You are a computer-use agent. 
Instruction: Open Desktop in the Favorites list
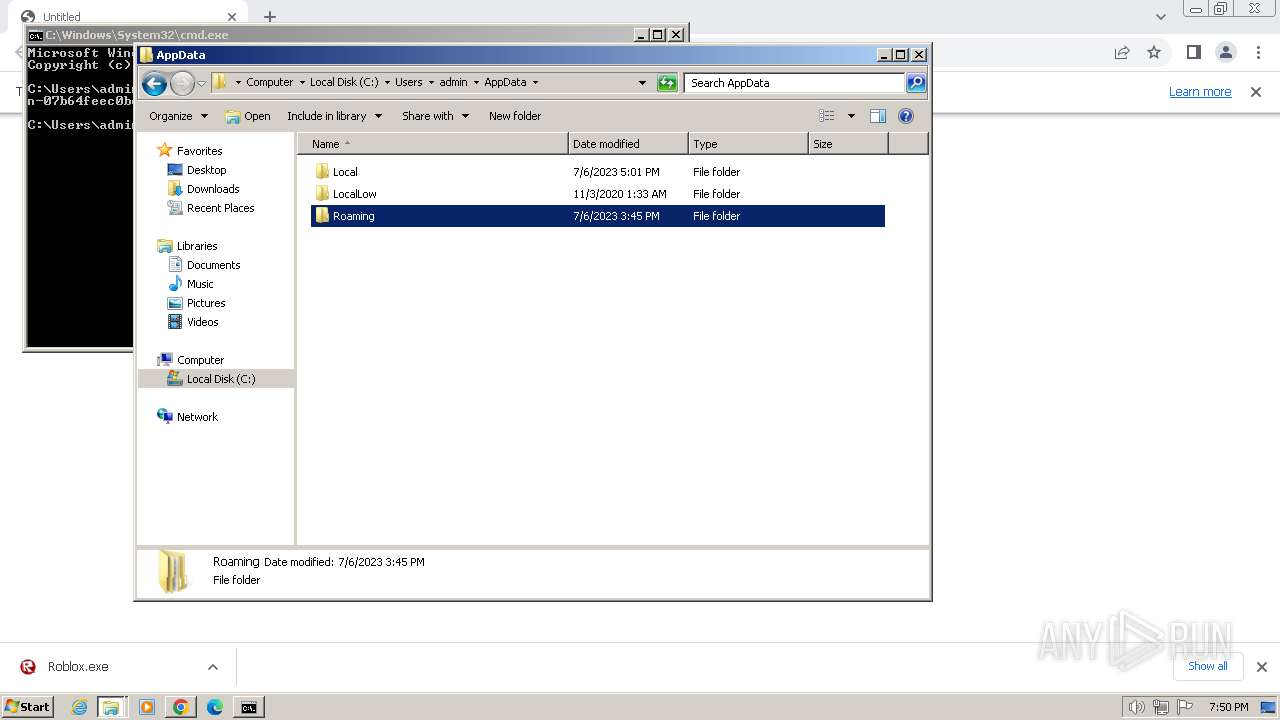coord(206,170)
